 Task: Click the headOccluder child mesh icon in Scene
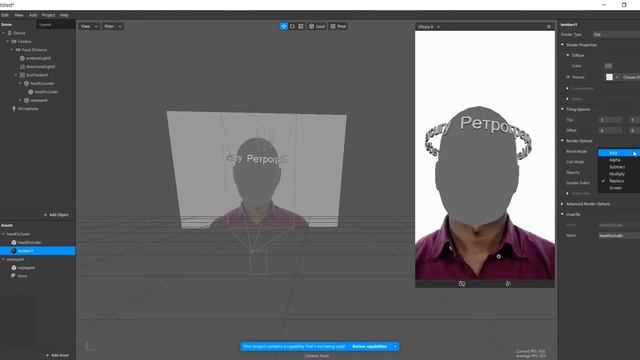pyautogui.click(x=31, y=92)
